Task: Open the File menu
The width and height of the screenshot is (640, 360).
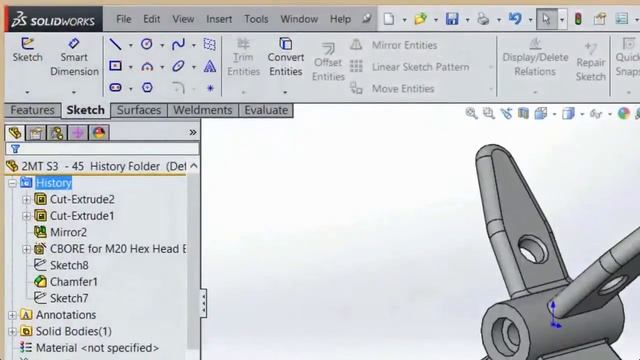Action: pos(124,19)
